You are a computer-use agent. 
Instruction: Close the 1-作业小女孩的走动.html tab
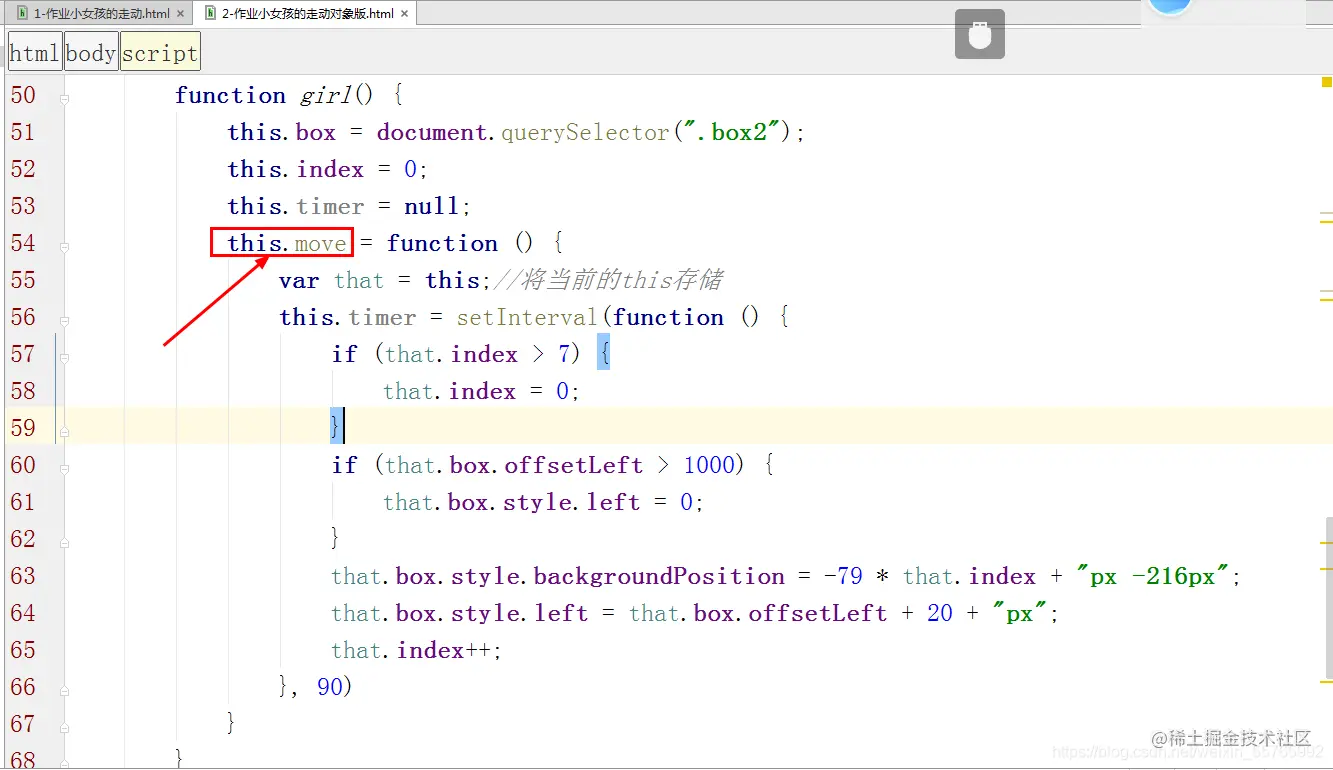[x=180, y=14]
